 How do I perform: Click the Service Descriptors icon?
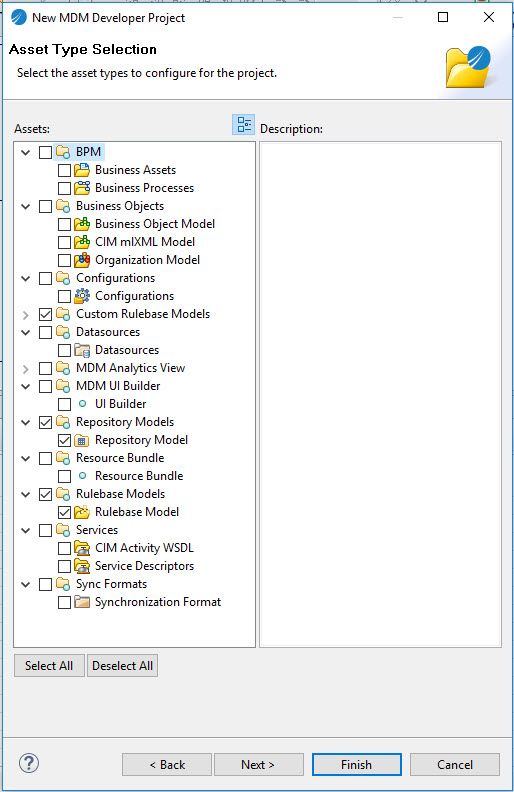(82, 566)
